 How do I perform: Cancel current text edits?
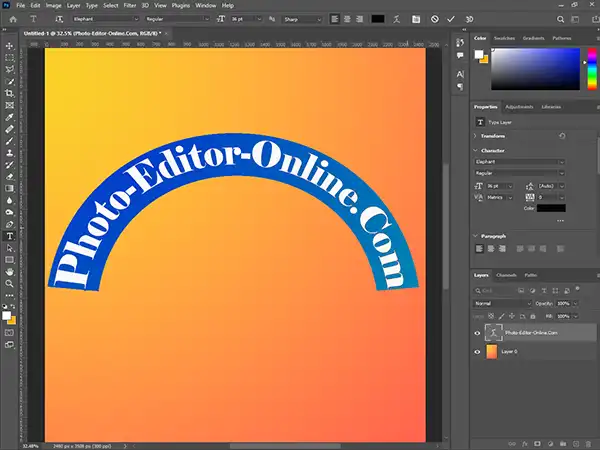tap(435, 19)
